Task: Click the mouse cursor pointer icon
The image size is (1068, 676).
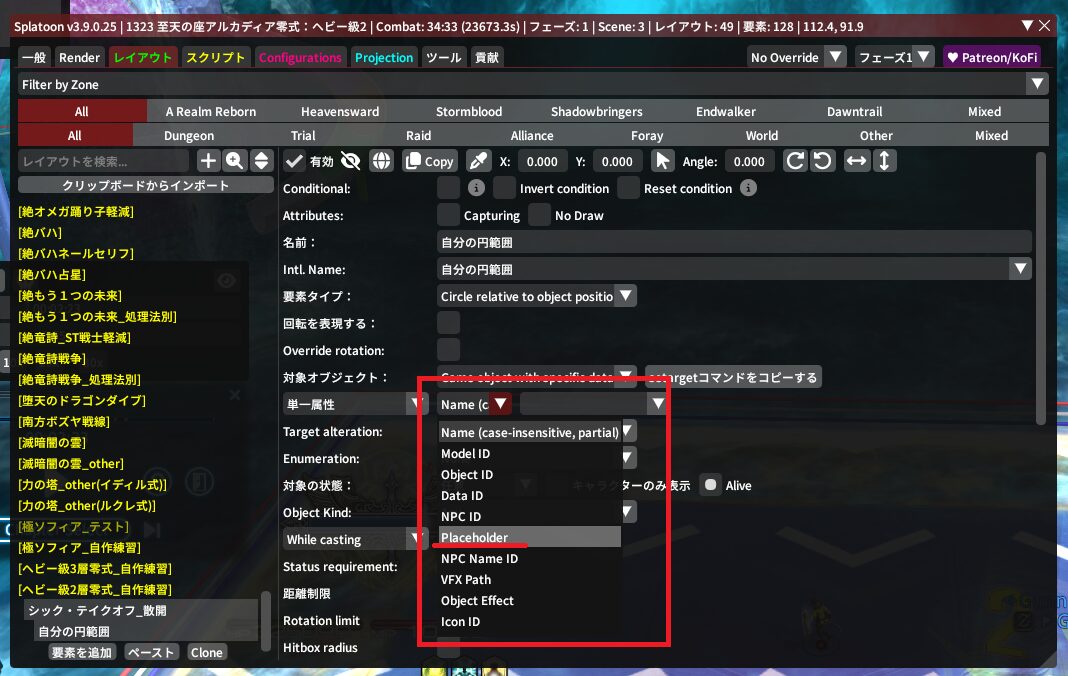Action: coord(662,161)
